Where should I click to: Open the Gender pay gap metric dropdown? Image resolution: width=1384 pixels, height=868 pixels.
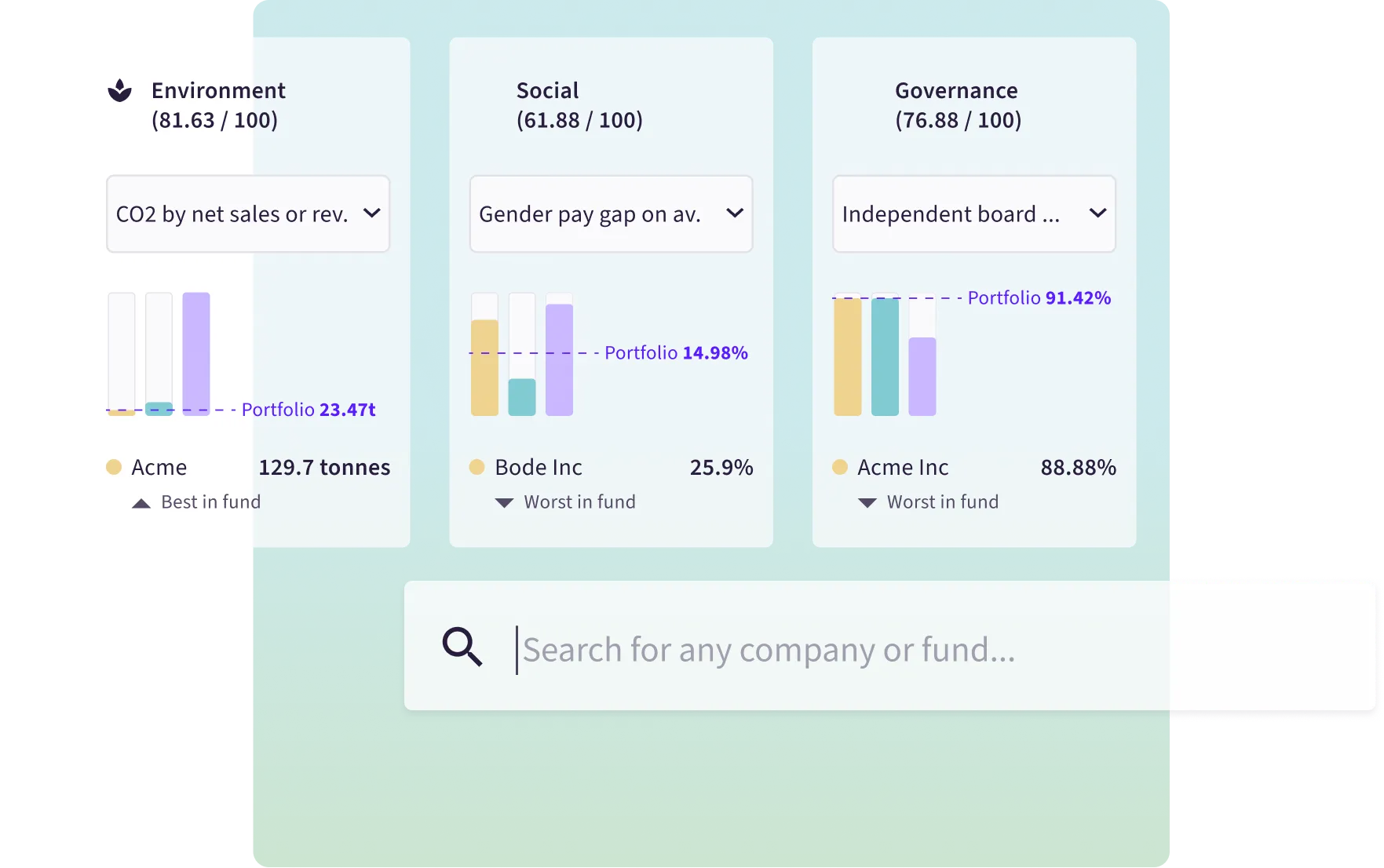point(611,213)
